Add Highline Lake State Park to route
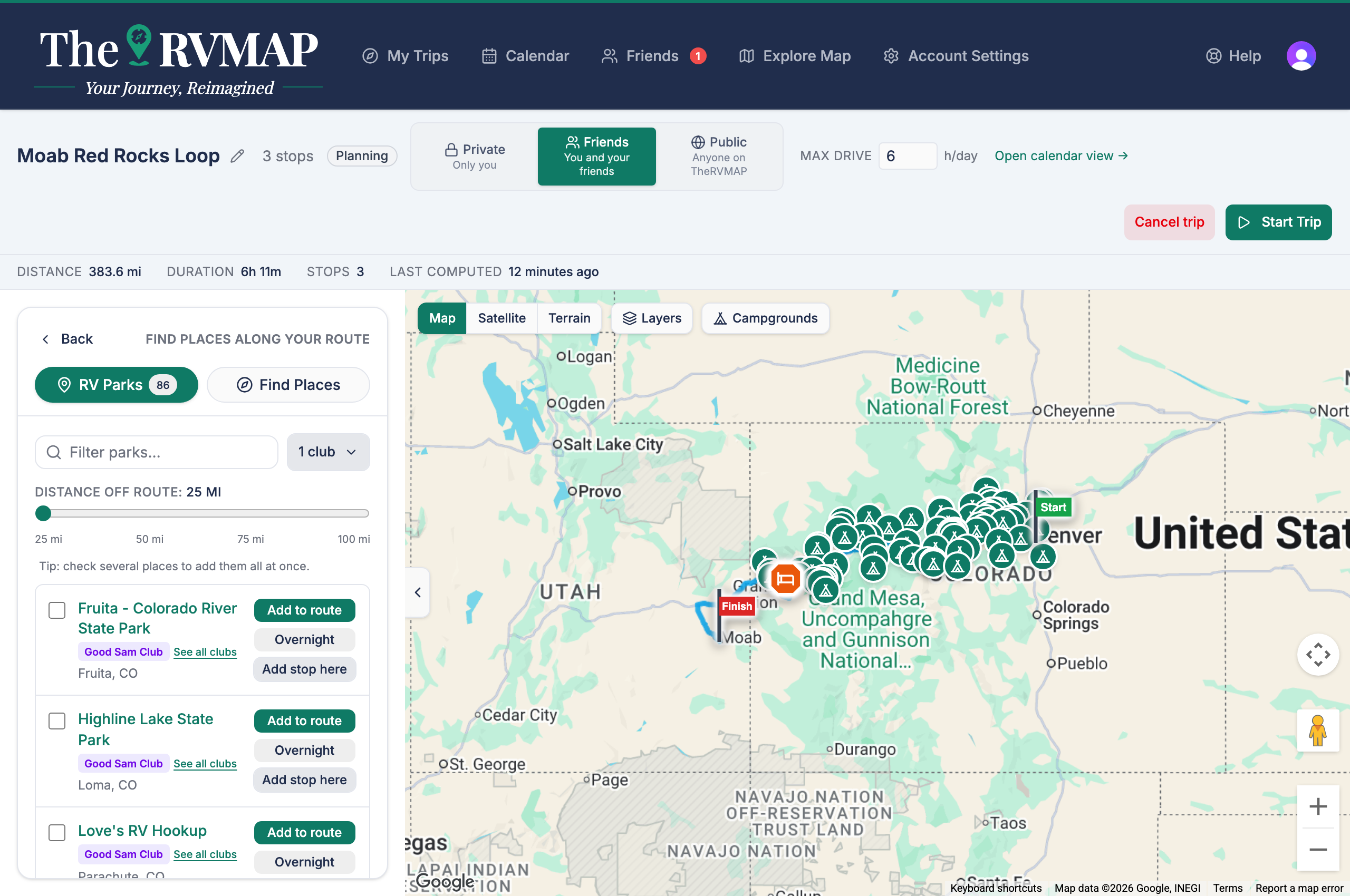This screenshot has width=1350, height=896. tap(304, 721)
